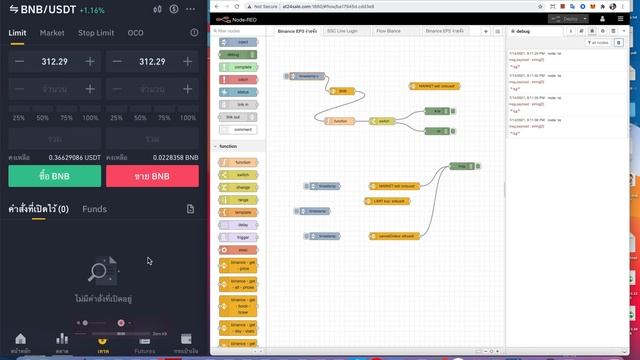
Task: Tap the swap arrows icon beside BNB/USDT
Action: click(13, 9)
